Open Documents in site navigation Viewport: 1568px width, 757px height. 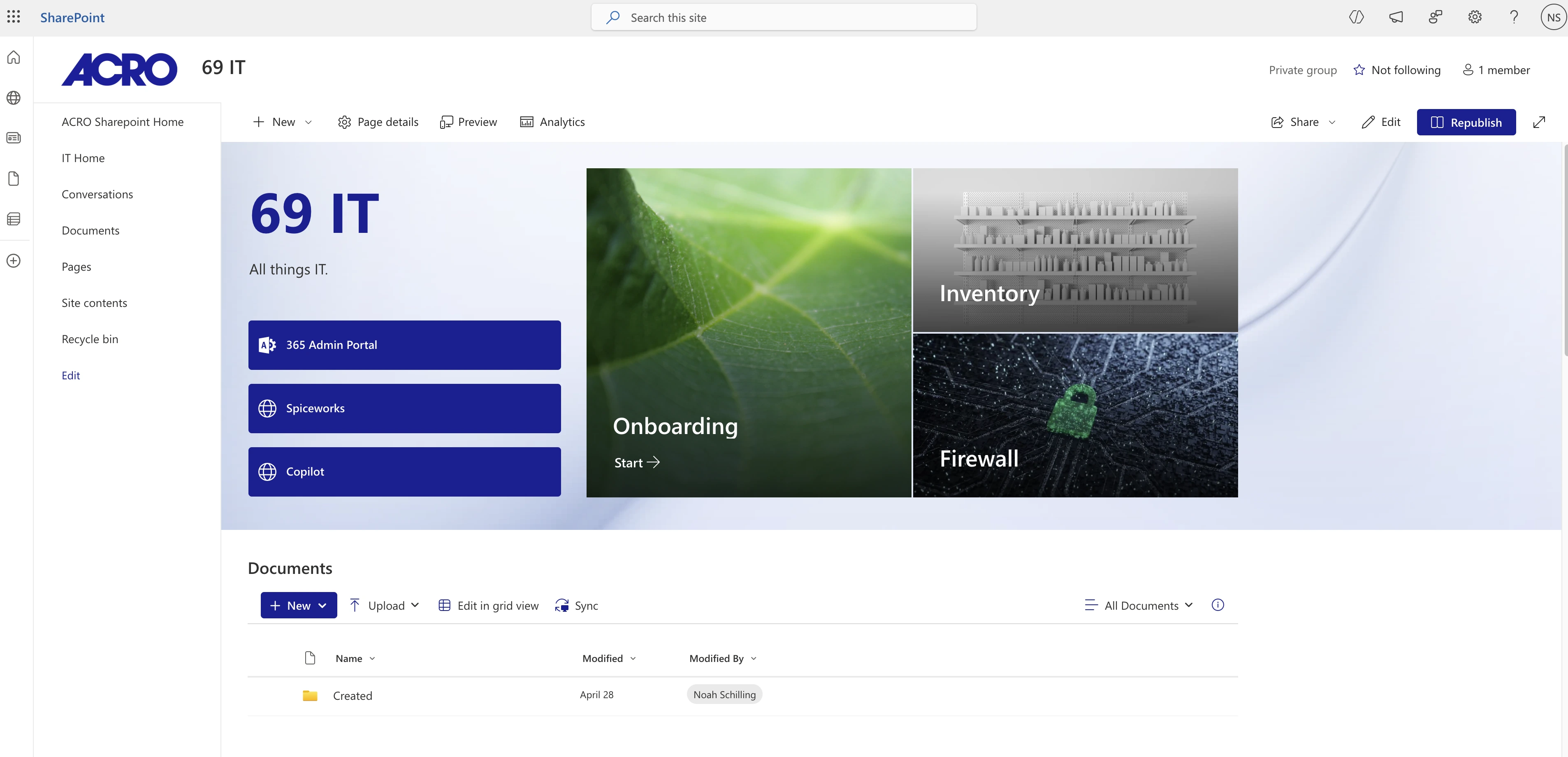pos(90,230)
